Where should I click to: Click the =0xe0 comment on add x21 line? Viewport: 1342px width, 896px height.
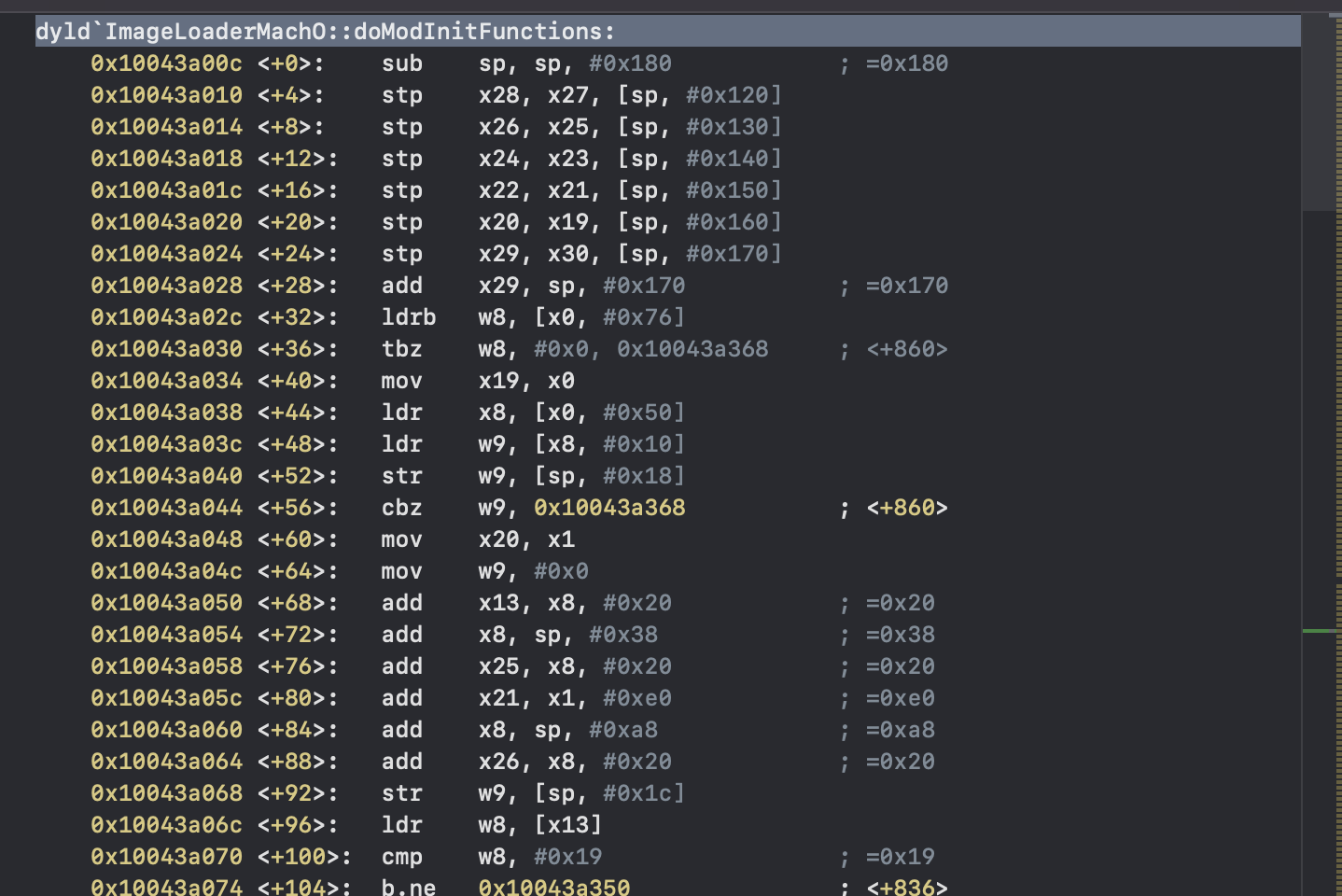(901, 698)
